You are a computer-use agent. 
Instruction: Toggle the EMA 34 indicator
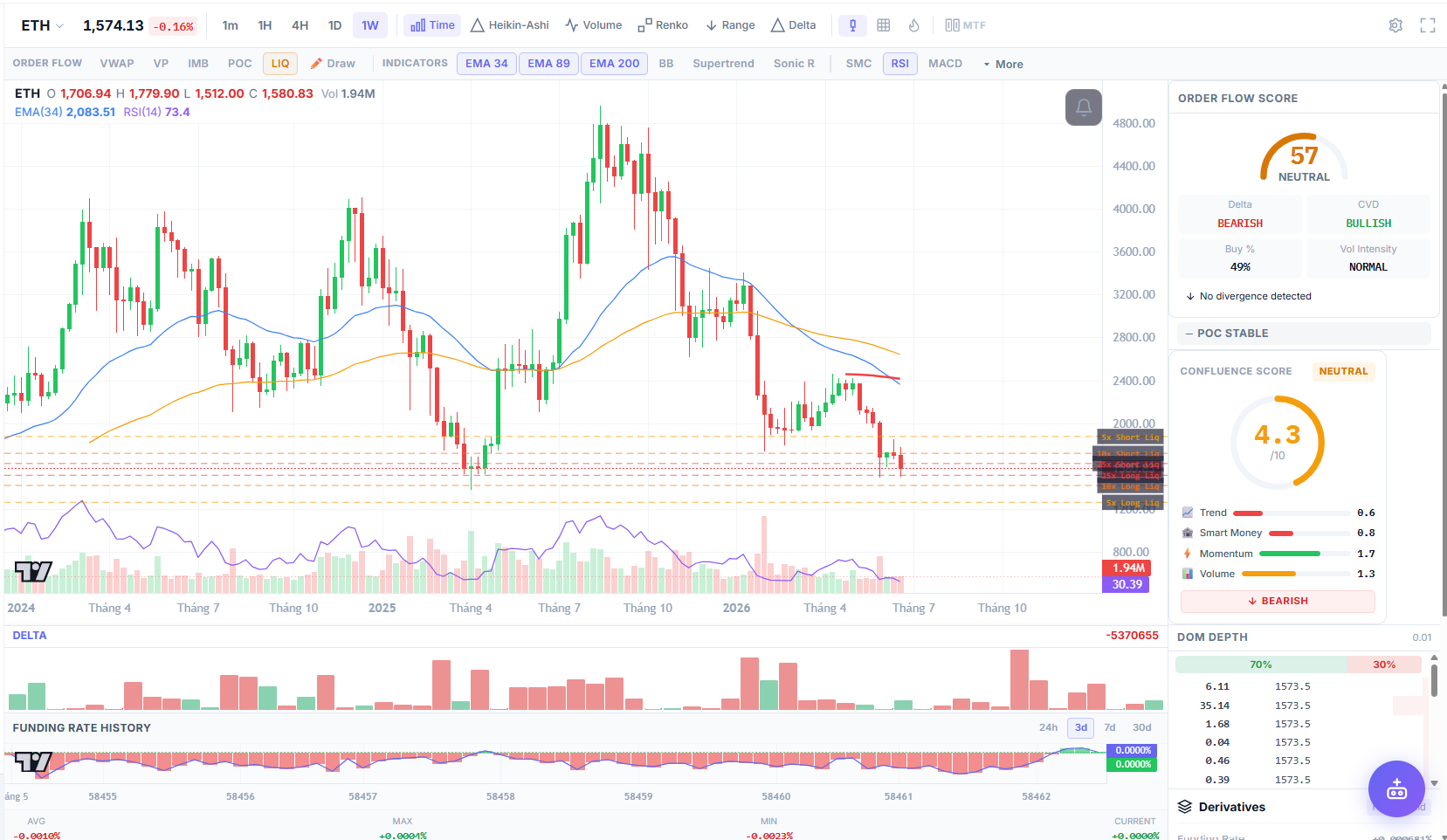[486, 64]
